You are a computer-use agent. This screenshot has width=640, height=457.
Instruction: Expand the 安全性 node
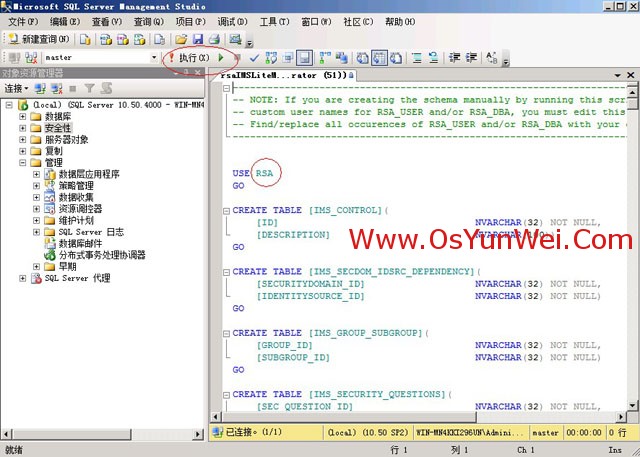click(22, 128)
